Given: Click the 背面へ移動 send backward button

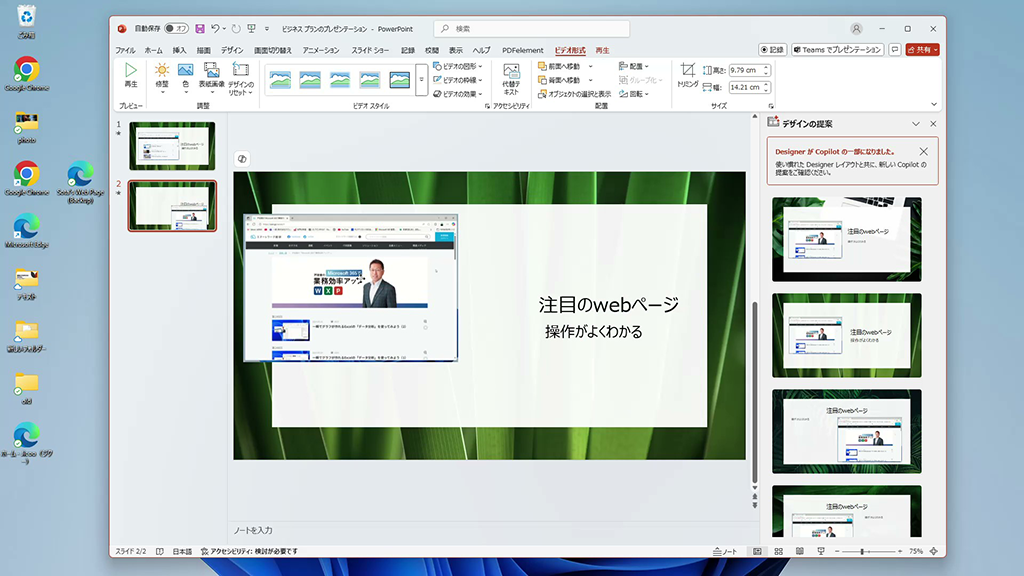Looking at the screenshot, I should [x=560, y=80].
